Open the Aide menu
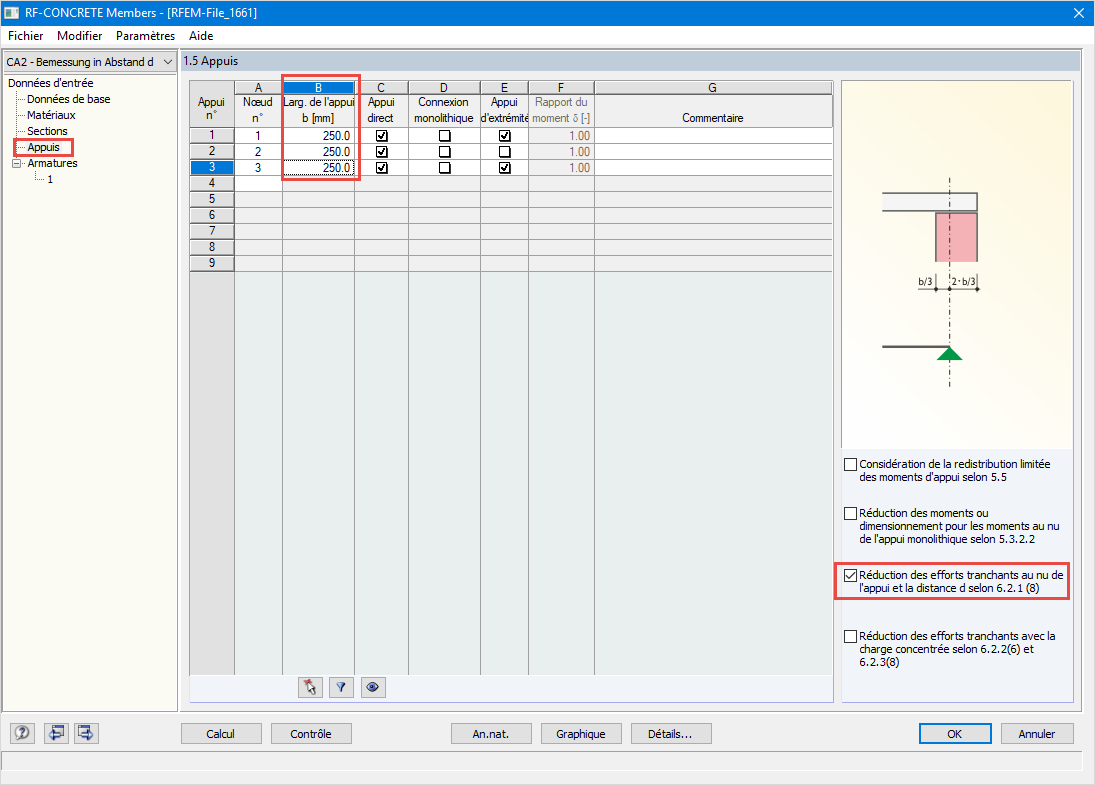The width and height of the screenshot is (1095, 785). 201,36
